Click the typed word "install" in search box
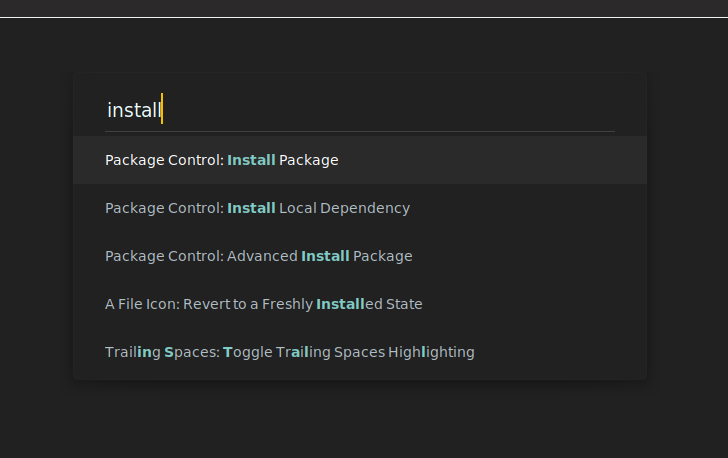The image size is (728, 458). click(134, 110)
